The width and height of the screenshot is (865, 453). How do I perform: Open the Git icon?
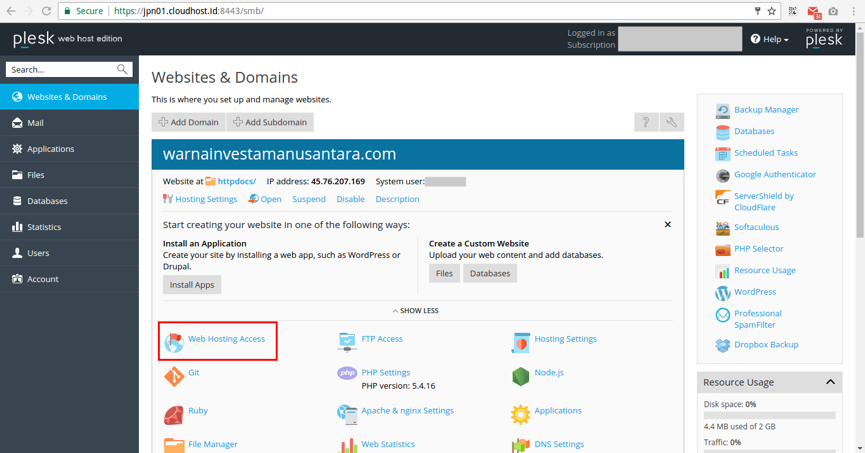(174, 376)
